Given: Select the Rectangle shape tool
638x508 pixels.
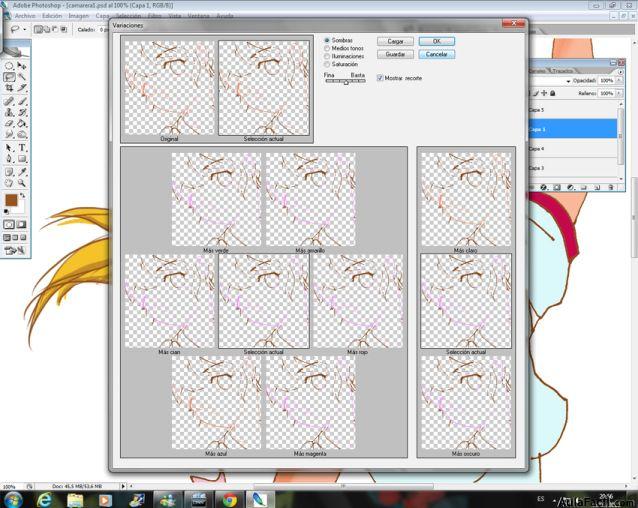Looking at the screenshot, I should (x=22, y=159).
